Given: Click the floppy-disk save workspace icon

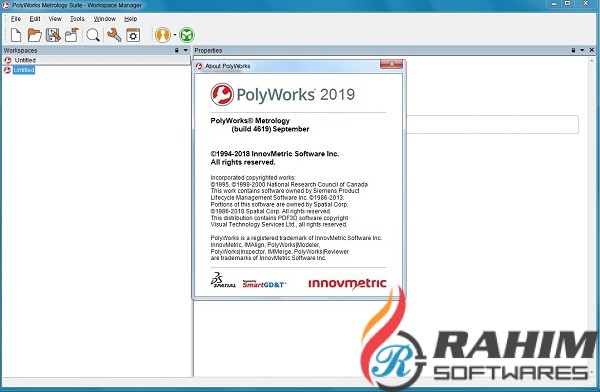Looking at the screenshot, I should pos(53,35).
